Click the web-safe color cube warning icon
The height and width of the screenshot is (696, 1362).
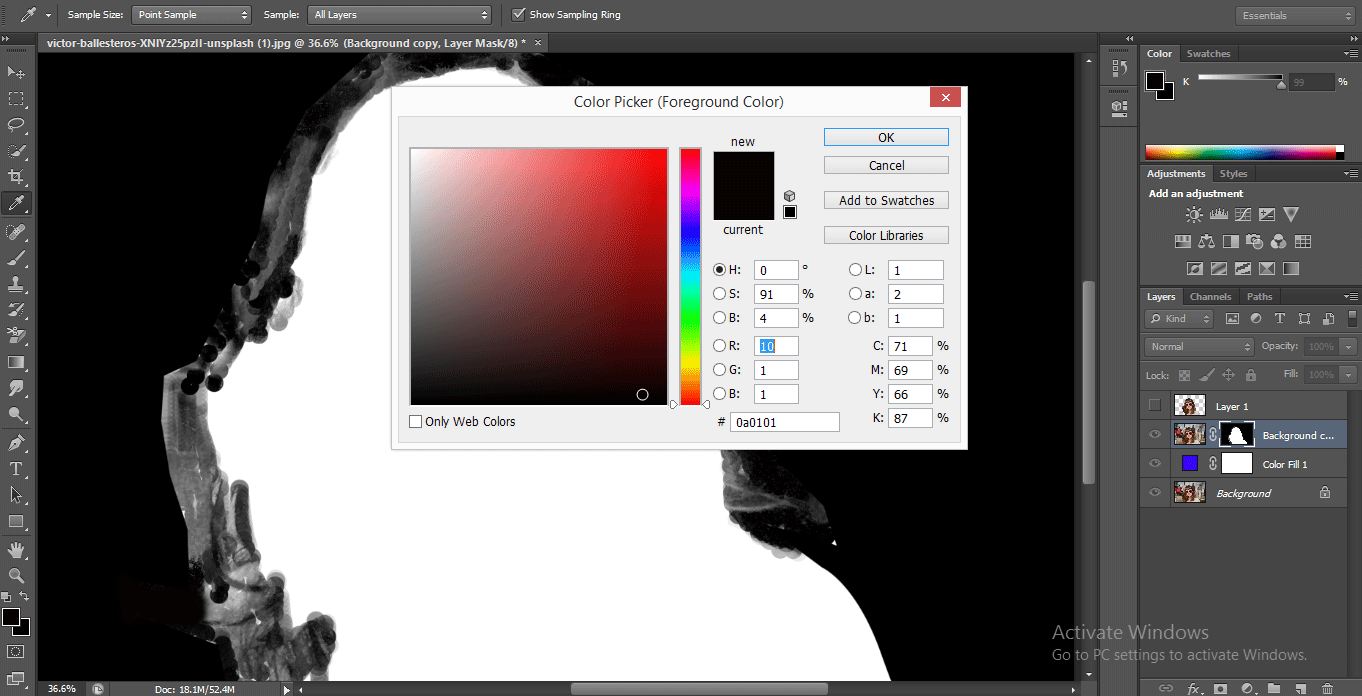pyautogui.click(x=790, y=196)
